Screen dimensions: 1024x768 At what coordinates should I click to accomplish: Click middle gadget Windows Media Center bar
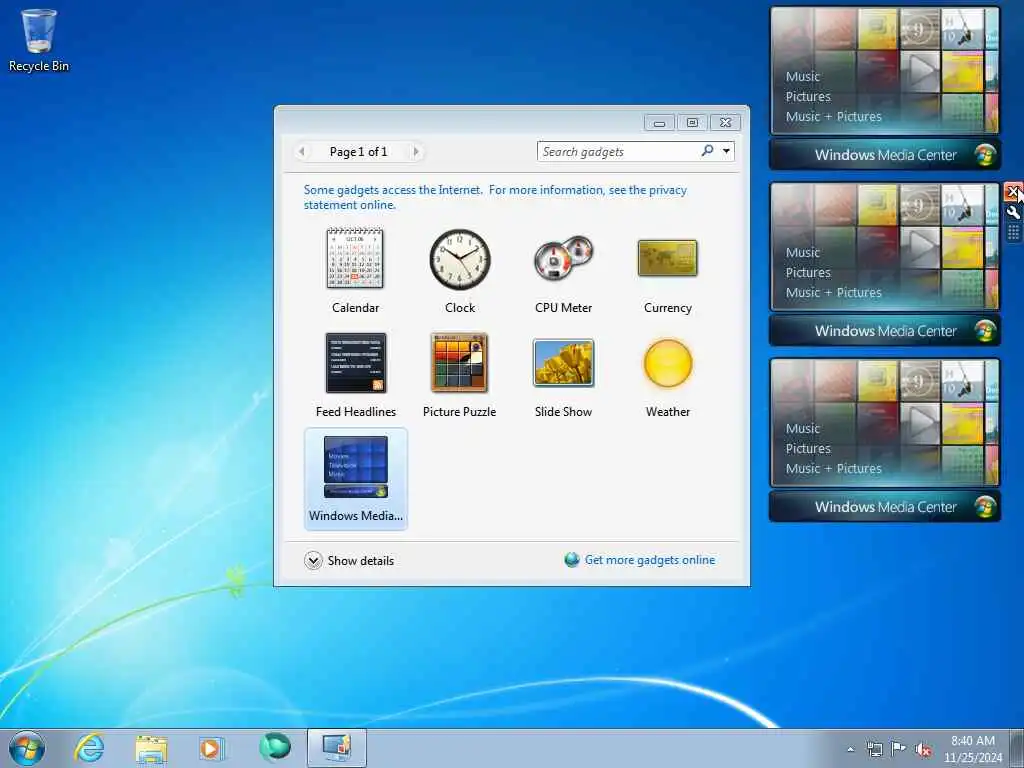pos(885,331)
